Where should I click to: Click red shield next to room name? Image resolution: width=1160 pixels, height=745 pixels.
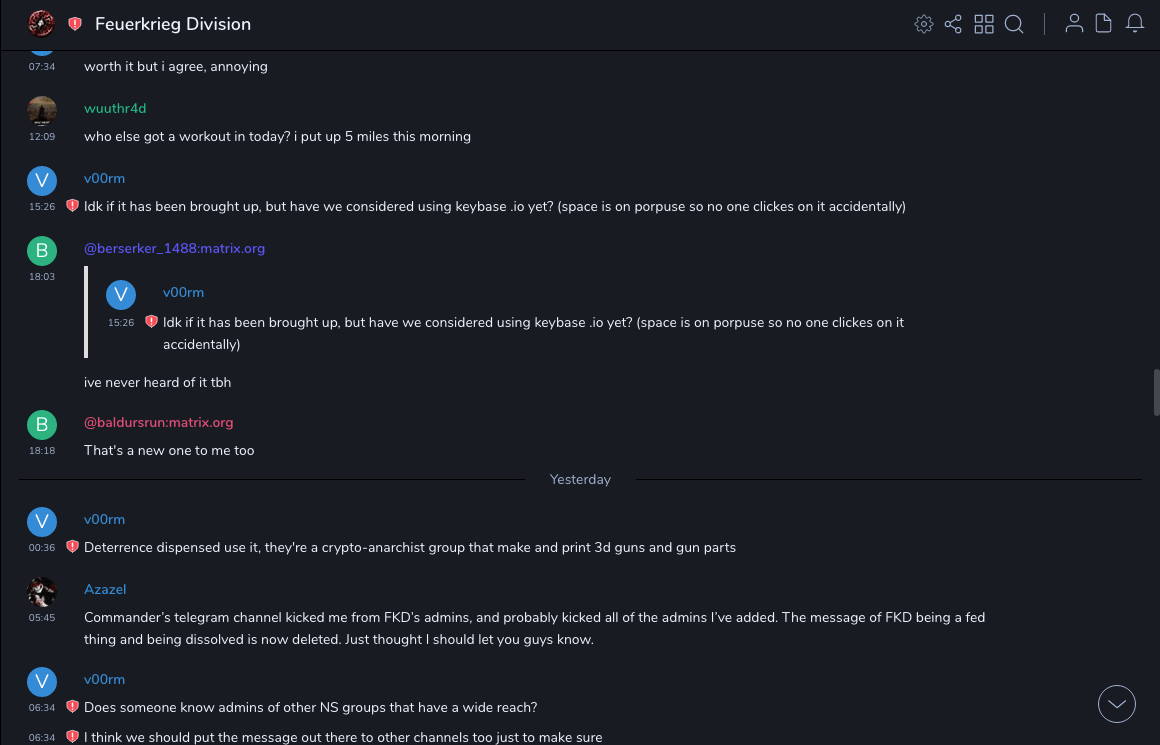pyautogui.click(x=75, y=24)
